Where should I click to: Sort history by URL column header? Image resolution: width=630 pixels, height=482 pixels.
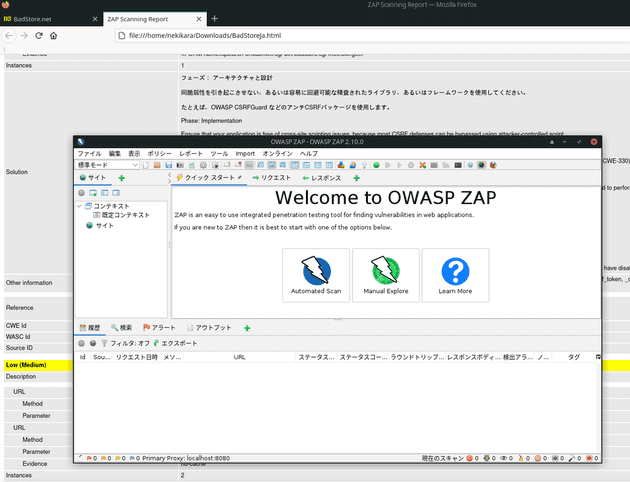pos(239,357)
